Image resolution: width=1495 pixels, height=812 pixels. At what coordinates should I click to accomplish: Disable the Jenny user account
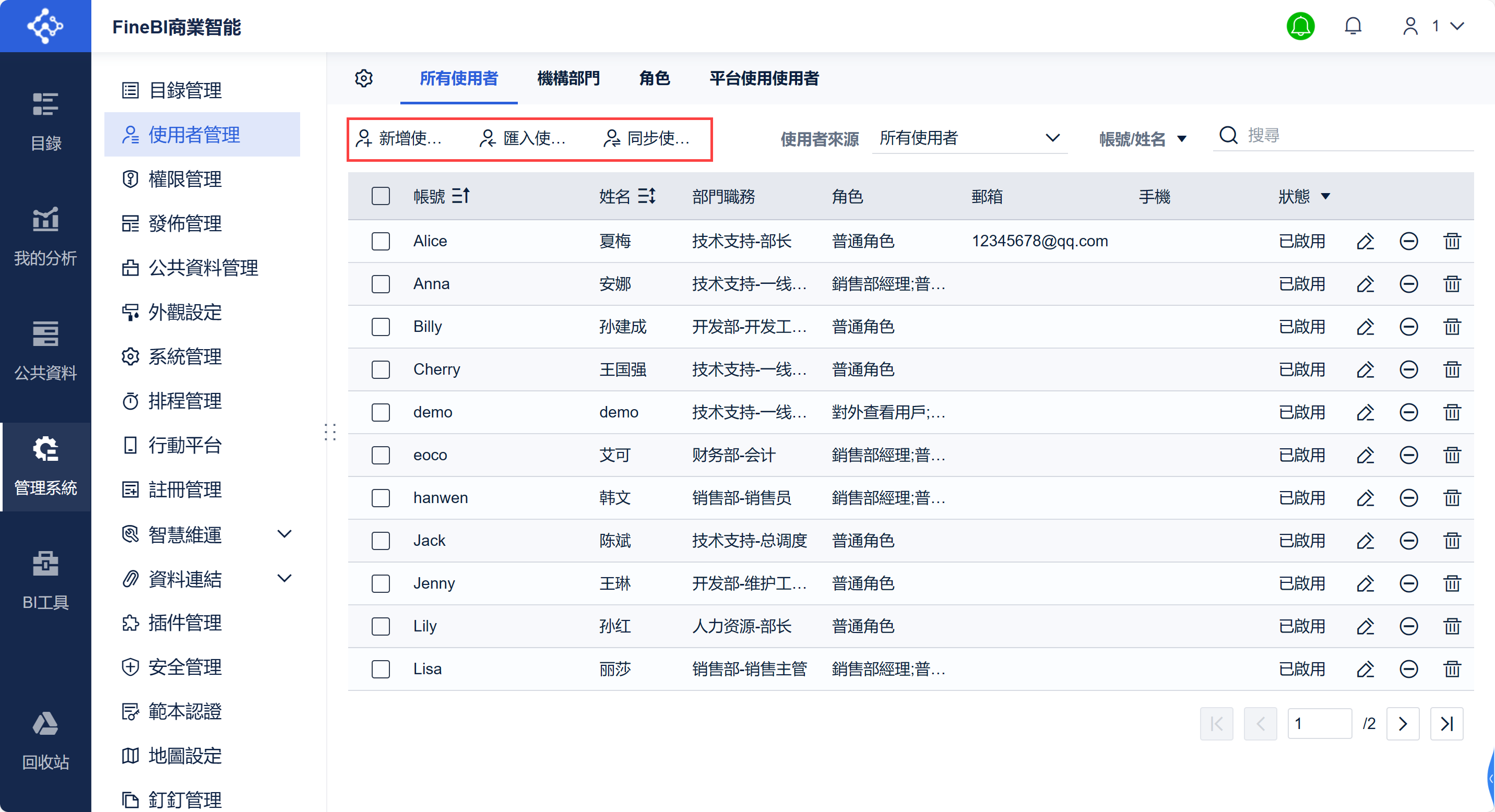[1408, 583]
